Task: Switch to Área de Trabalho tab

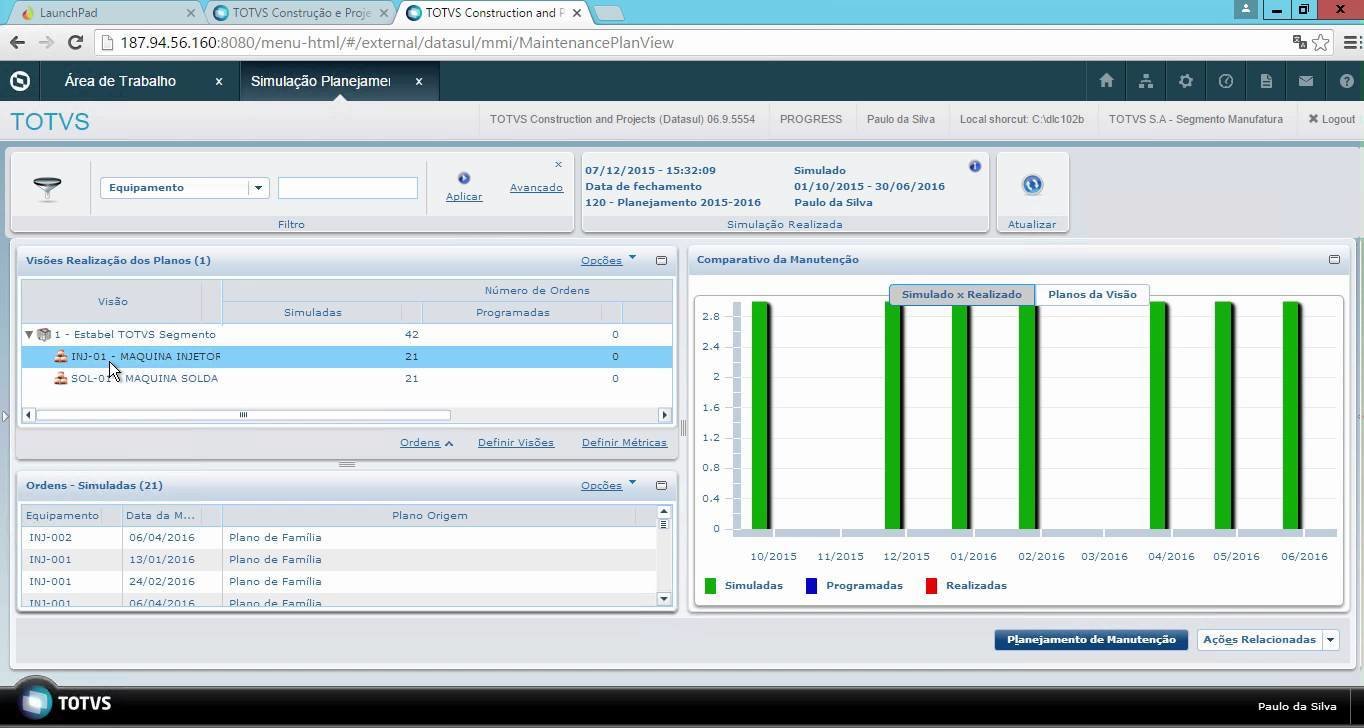Action: coord(120,81)
